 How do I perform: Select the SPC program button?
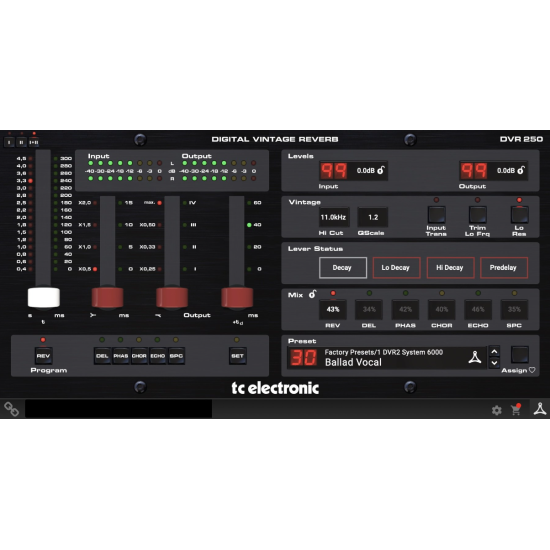tap(176, 356)
